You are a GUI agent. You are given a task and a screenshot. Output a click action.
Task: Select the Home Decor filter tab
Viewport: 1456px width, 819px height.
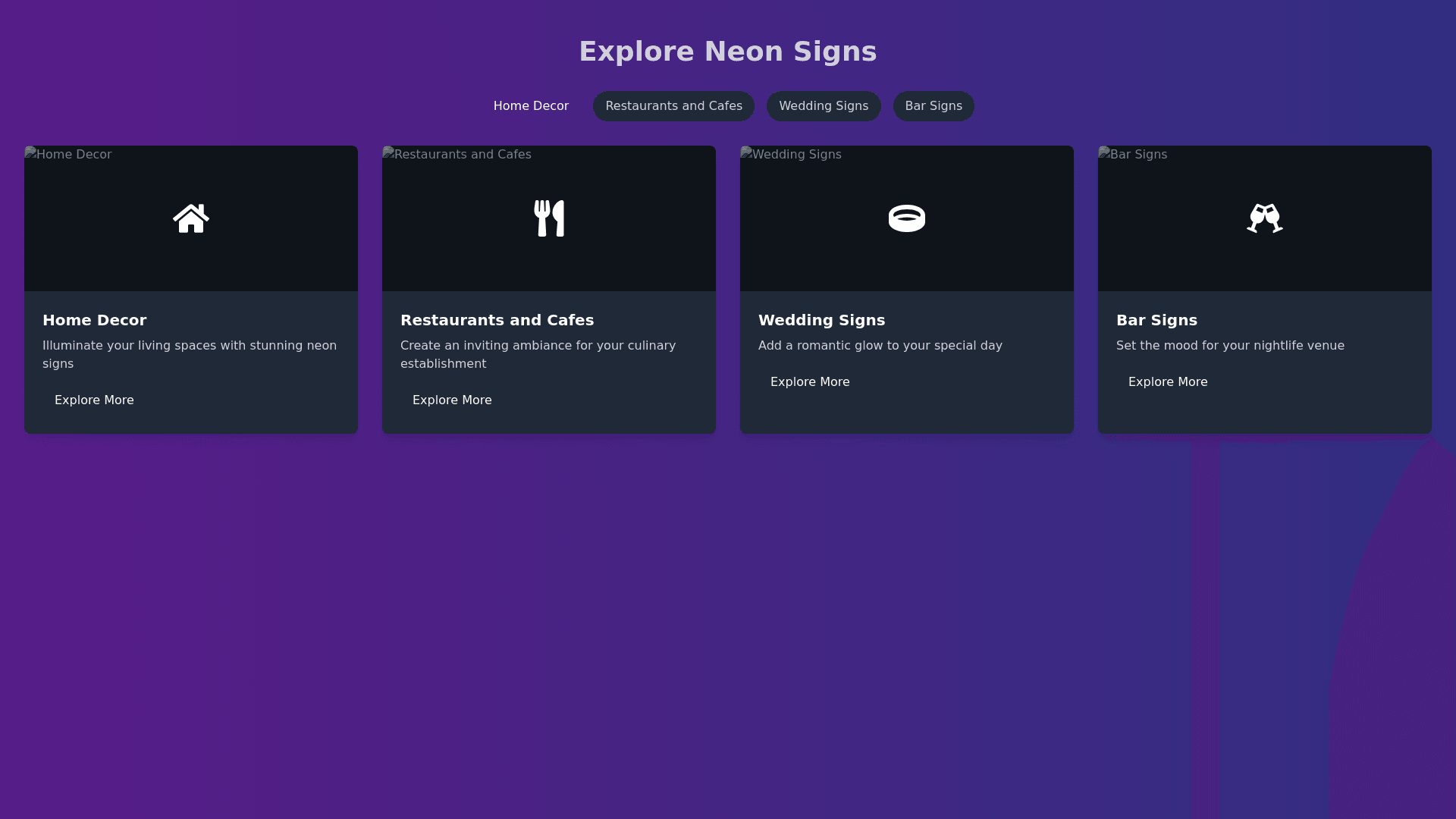click(x=531, y=106)
